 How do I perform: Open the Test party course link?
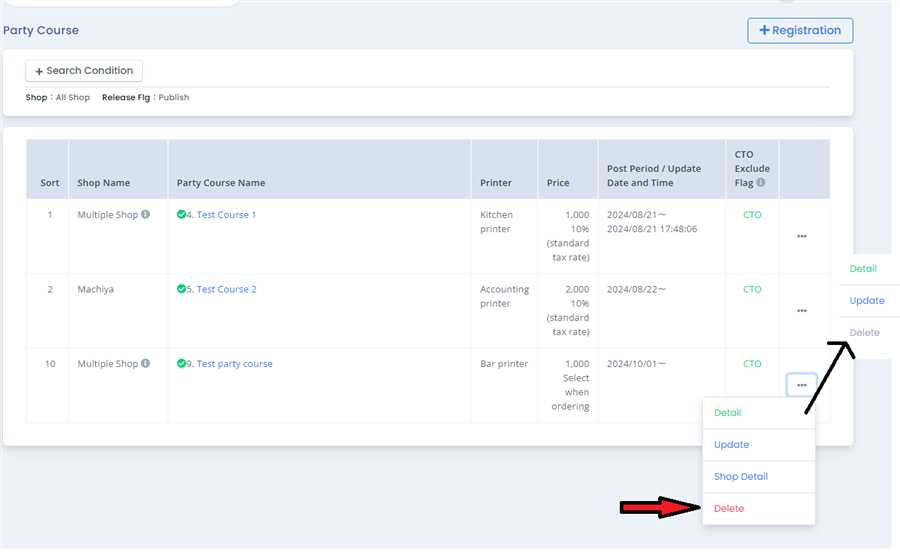pyautogui.click(x=234, y=364)
